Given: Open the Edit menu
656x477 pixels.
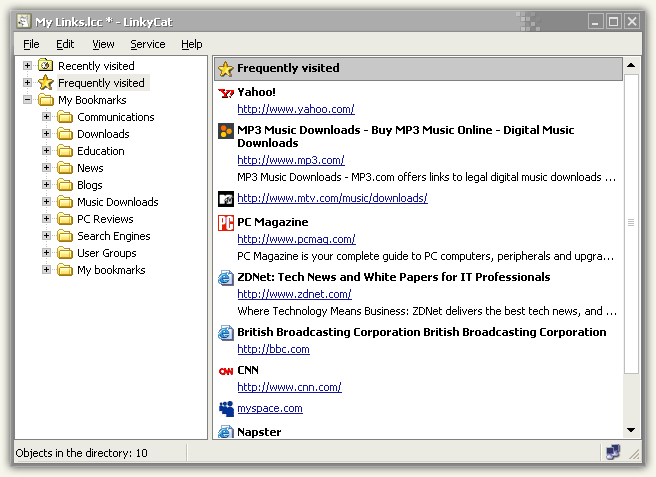Looking at the screenshot, I should tap(65, 44).
